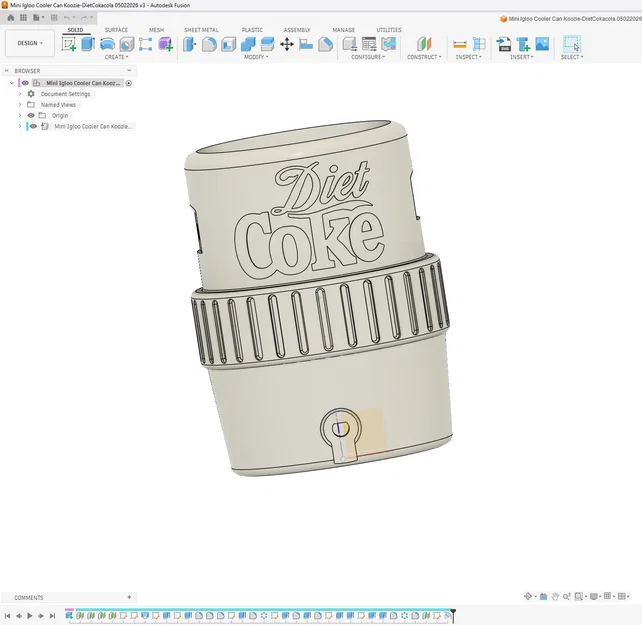Image resolution: width=642 pixels, height=625 pixels.
Task: Collapse the root component tree node
Action: point(11,83)
